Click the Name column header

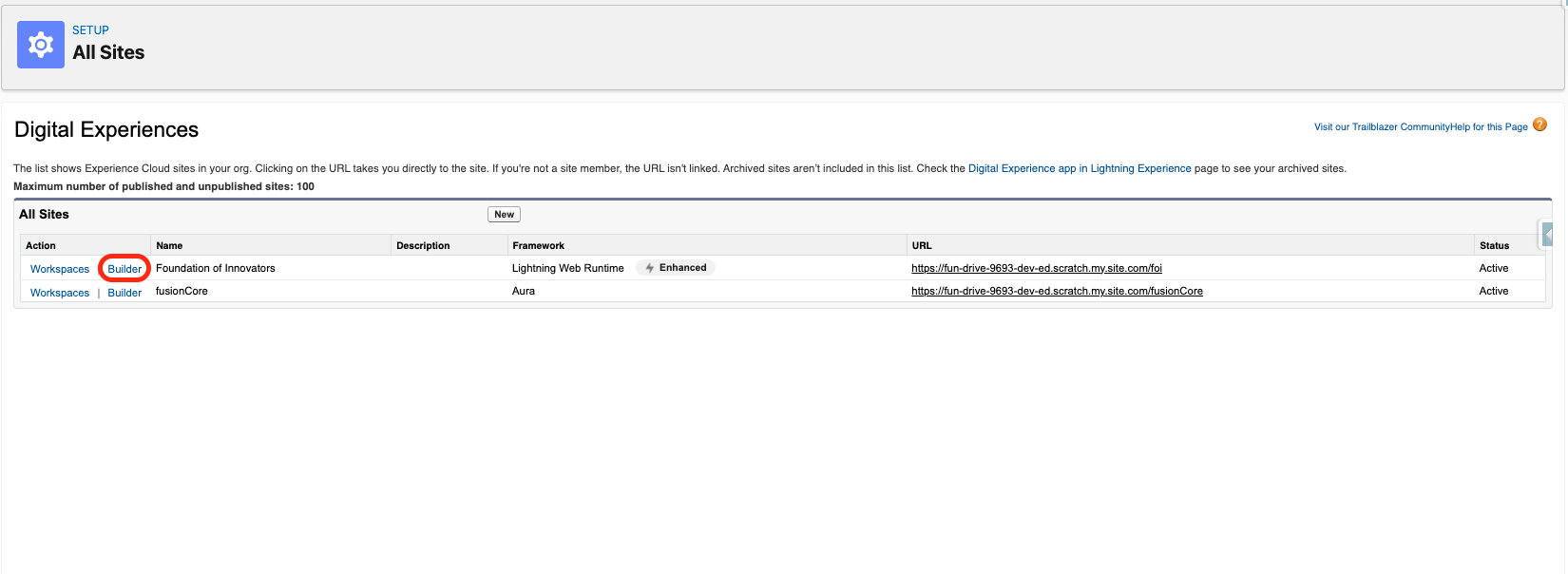(169, 245)
